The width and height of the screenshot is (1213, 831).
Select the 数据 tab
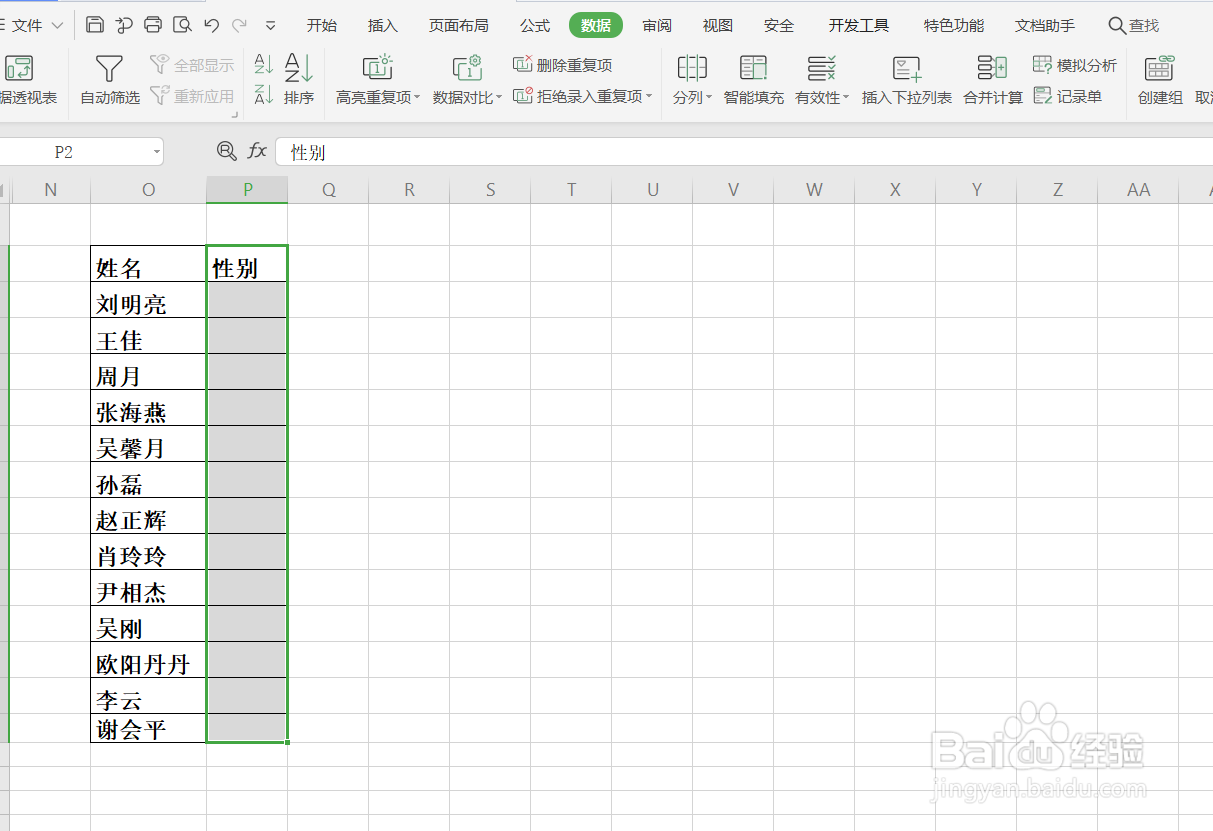pos(596,25)
